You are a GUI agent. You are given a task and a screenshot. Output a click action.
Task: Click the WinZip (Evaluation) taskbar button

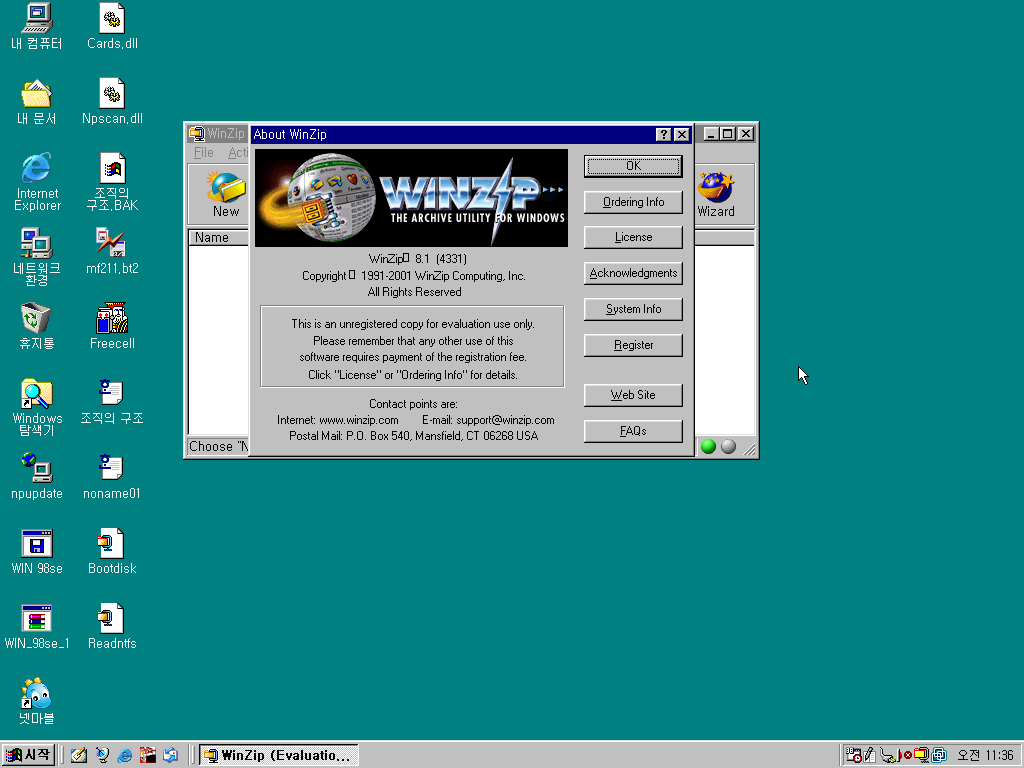(x=279, y=756)
